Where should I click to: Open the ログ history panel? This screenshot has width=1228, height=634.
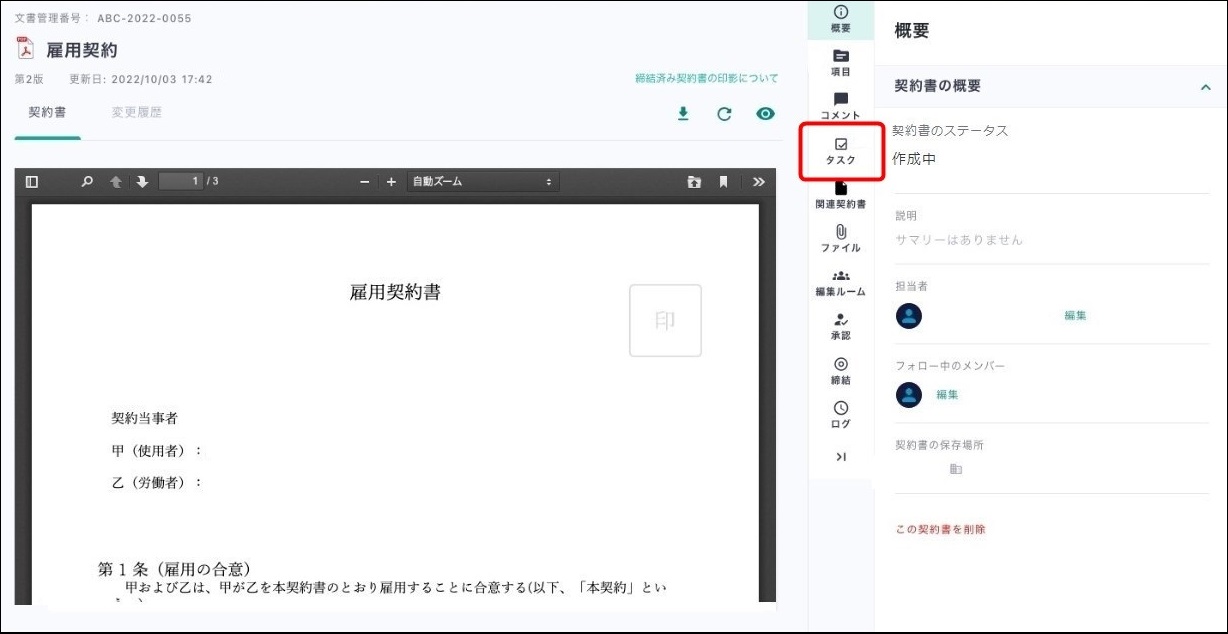click(840, 415)
